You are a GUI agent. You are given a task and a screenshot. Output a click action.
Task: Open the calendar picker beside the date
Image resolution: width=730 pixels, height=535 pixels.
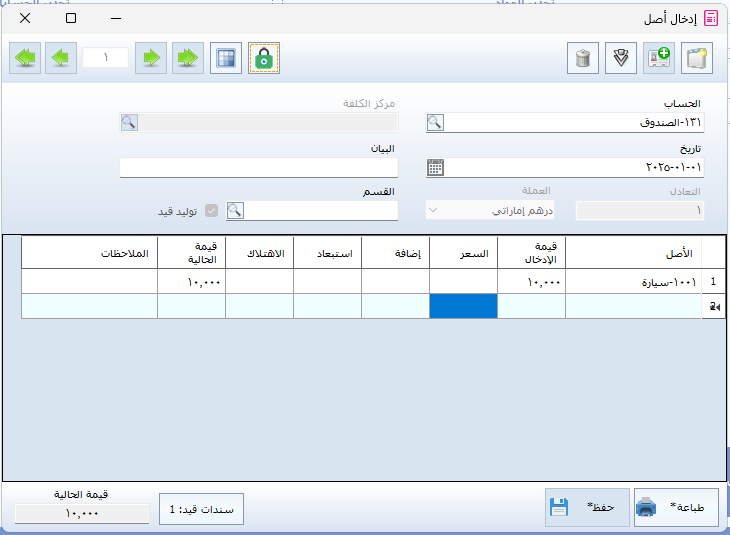click(435, 167)
